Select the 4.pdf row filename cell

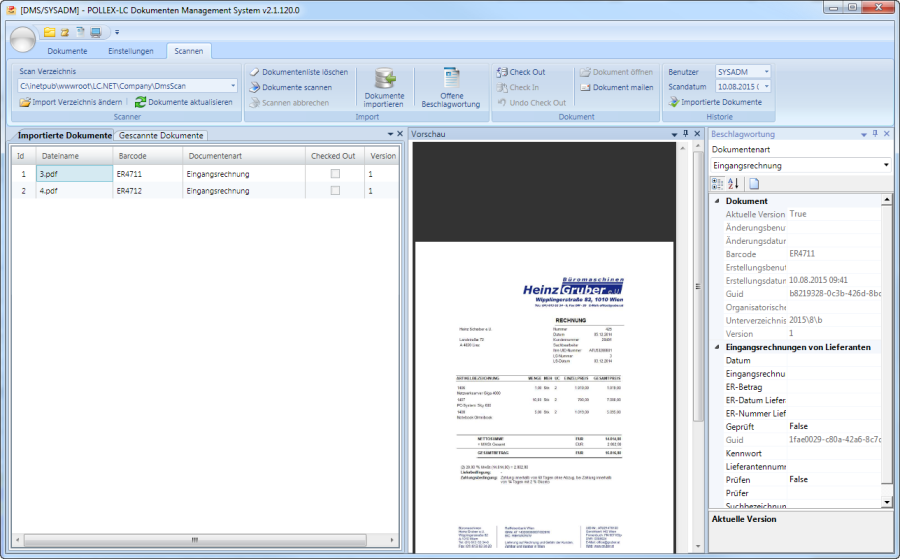pyautogui.click(x=73, y=190)
